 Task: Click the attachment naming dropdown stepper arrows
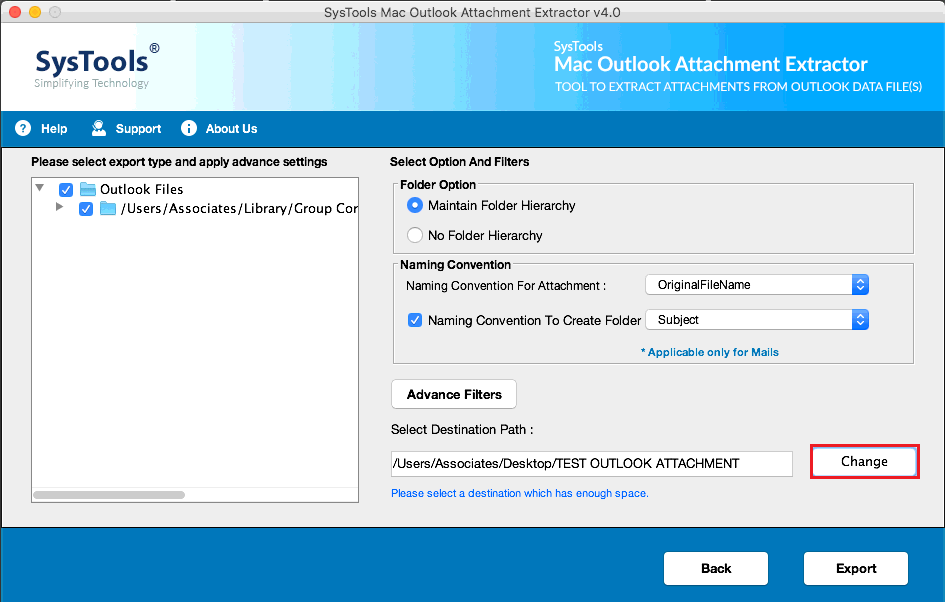click(860, 284)
